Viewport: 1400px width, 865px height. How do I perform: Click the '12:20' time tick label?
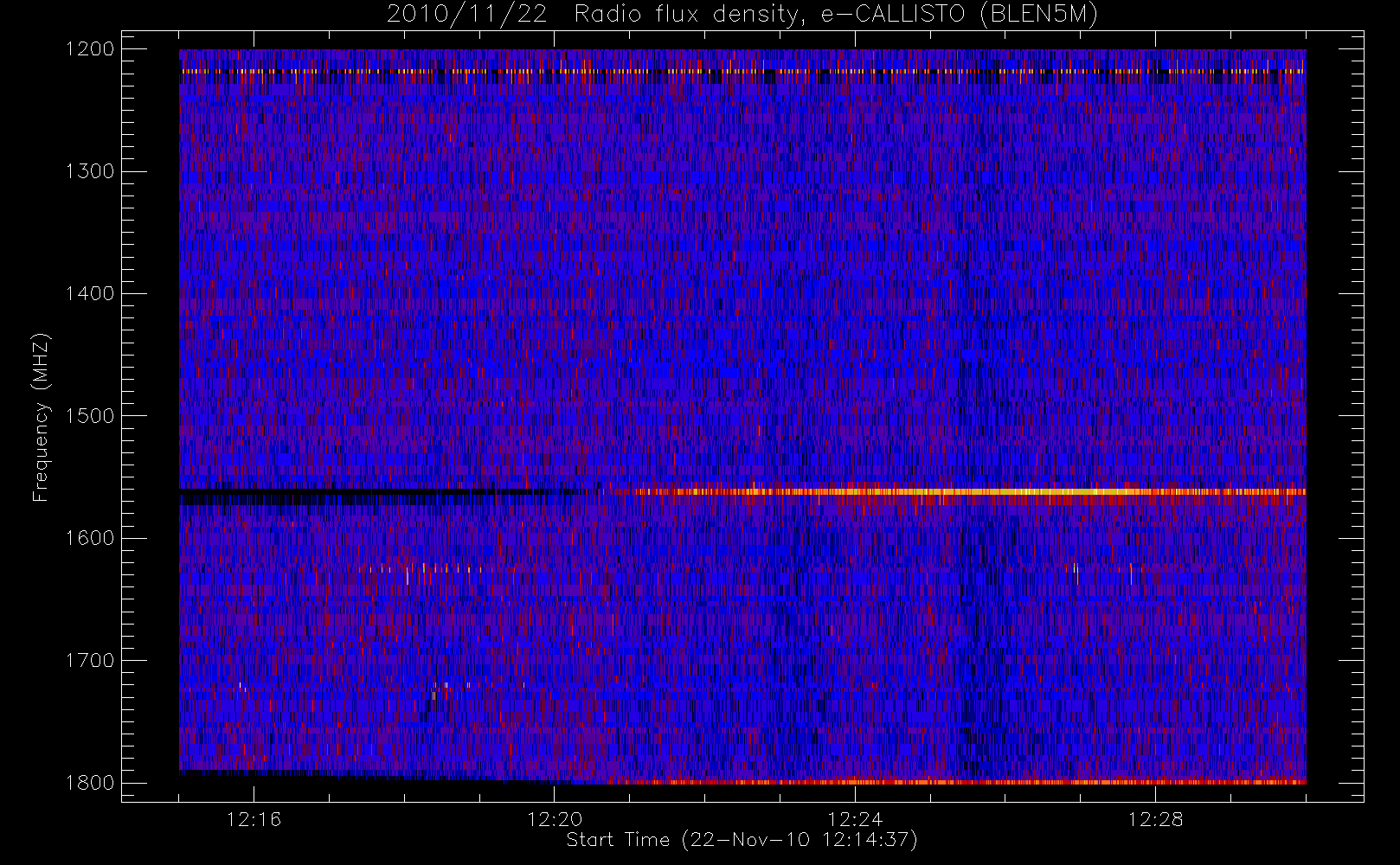point(555,819)
